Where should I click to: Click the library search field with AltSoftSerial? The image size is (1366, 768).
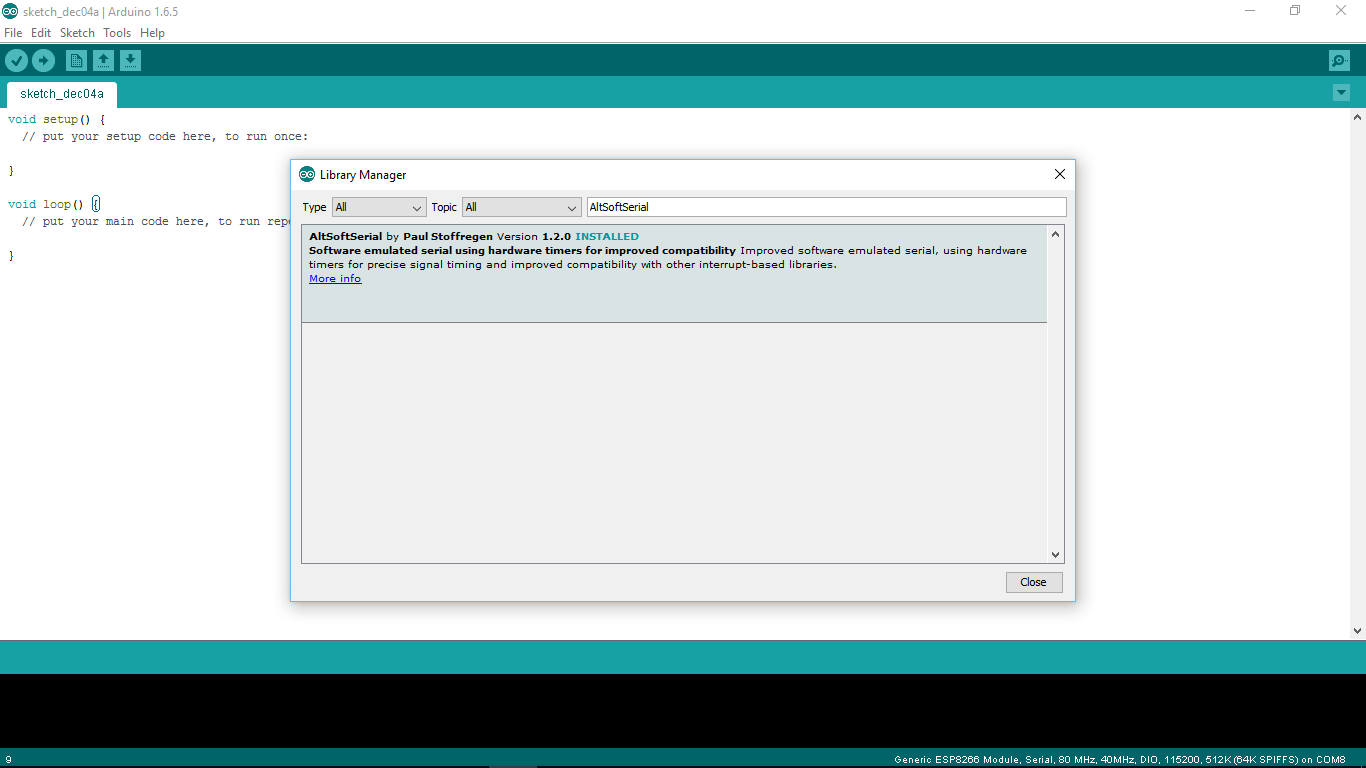click(x=826, y=207)
